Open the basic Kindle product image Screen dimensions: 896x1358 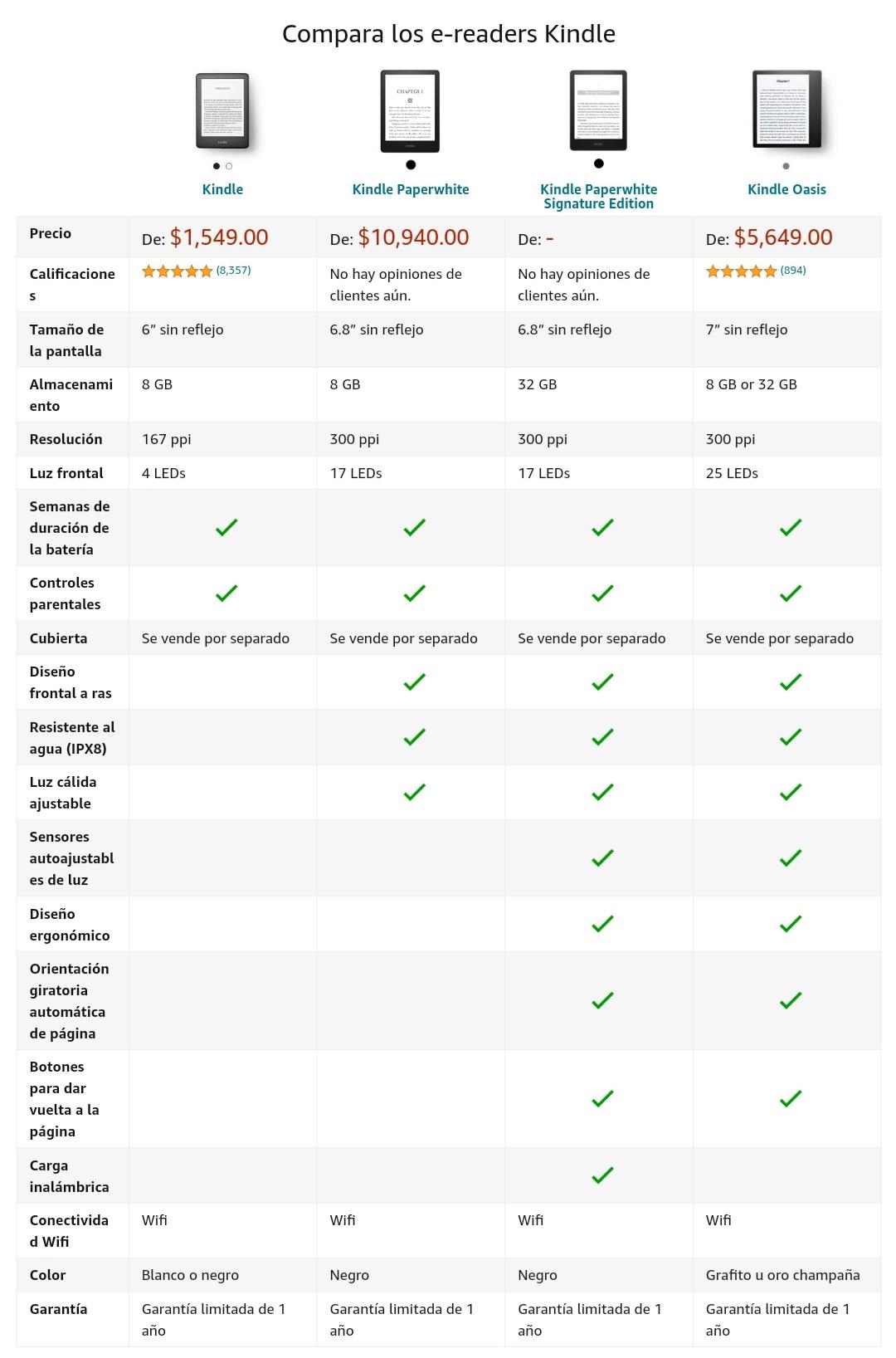(223, 111)
